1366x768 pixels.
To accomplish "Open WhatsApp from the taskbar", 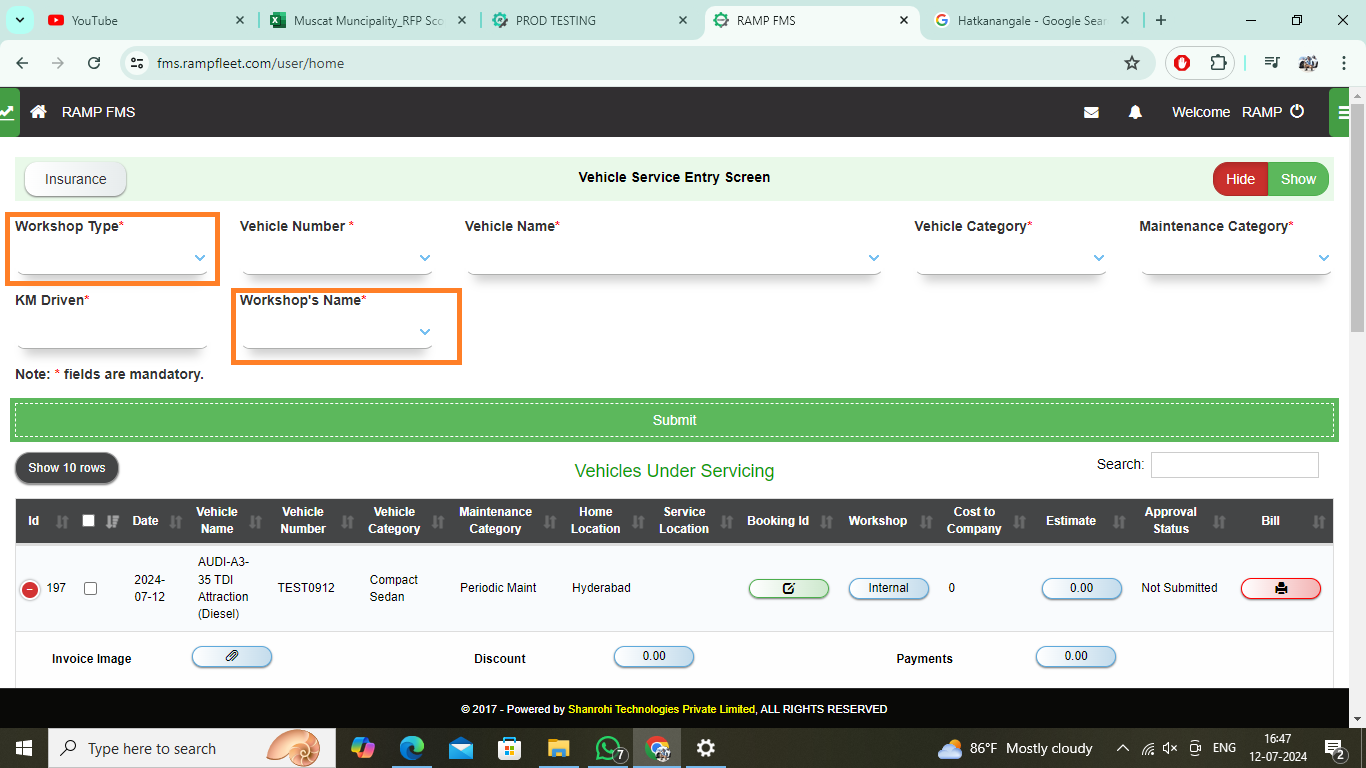I will (x=608, y=747).
